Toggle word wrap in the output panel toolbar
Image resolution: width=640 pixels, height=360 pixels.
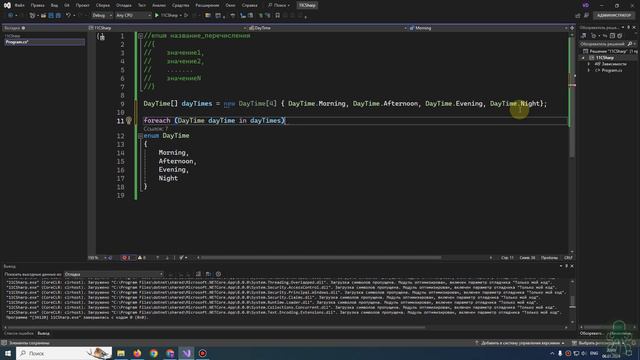tap(208, 274)
